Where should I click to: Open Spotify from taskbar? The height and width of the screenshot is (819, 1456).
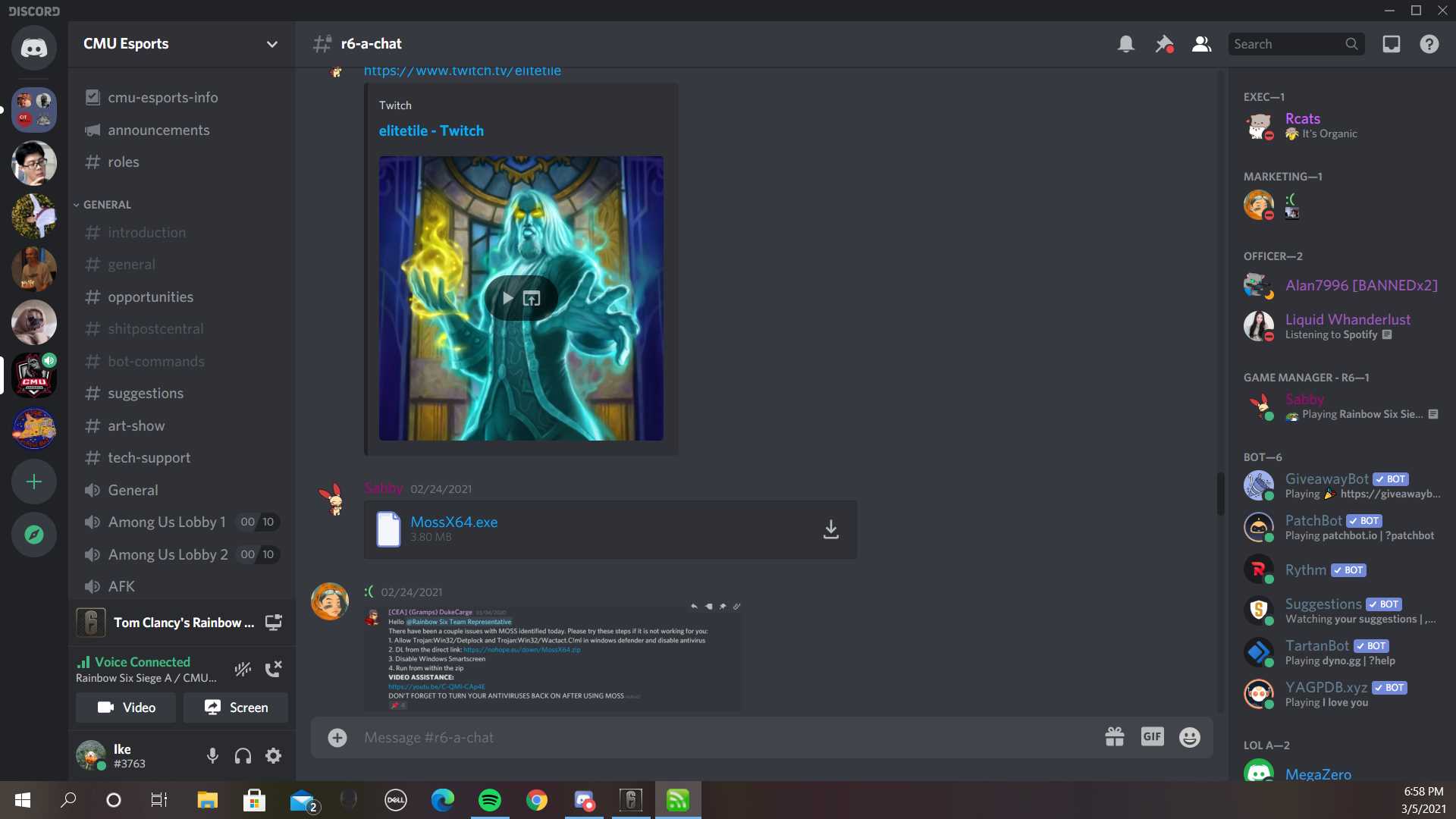[490, 800]
